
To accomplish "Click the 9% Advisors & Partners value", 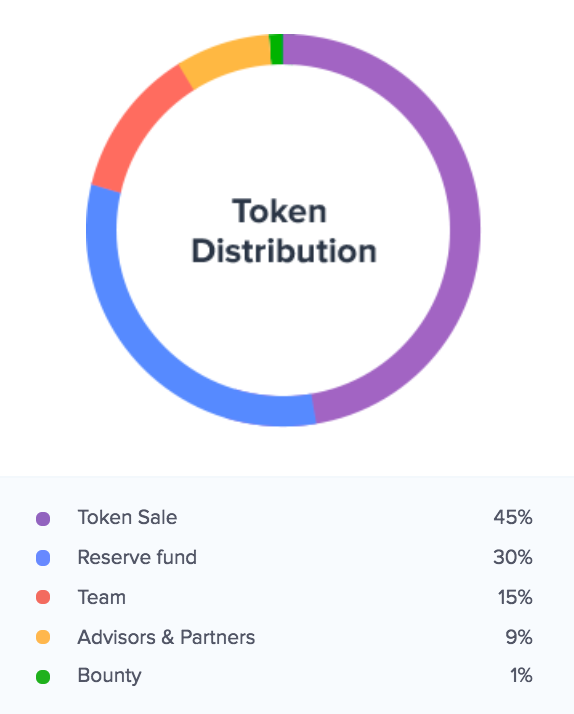I will click(519, 637).
